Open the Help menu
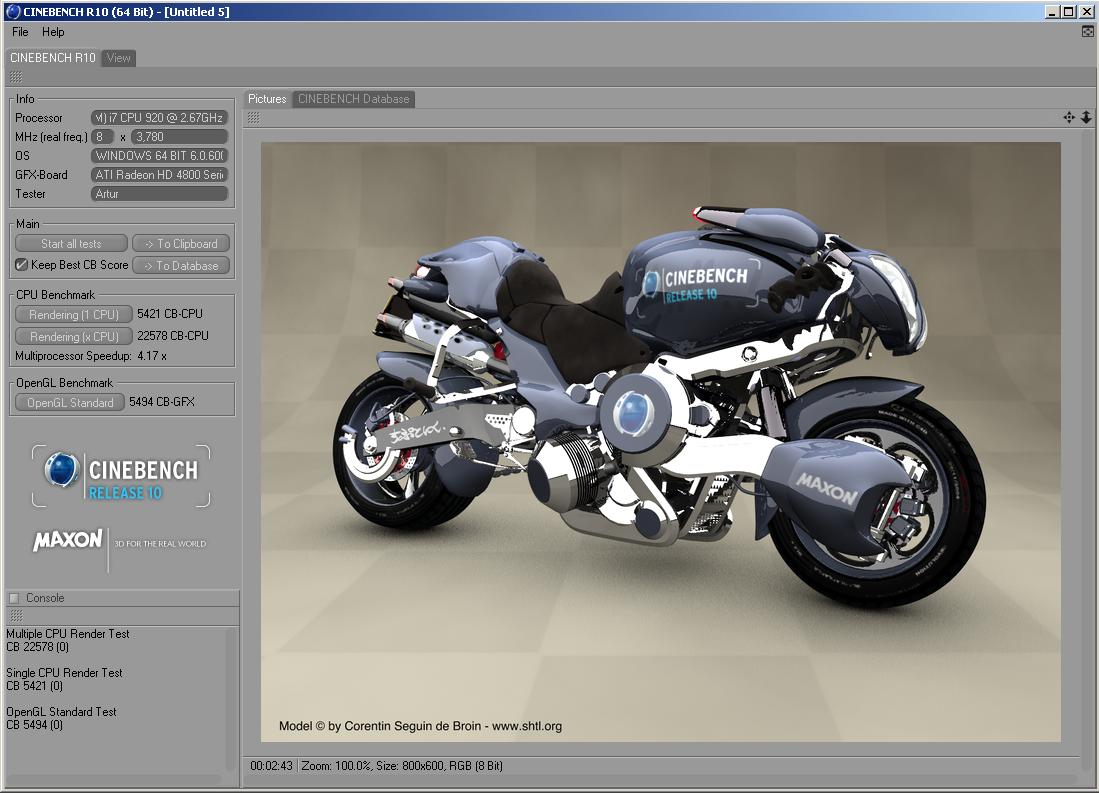 (53, 32)
